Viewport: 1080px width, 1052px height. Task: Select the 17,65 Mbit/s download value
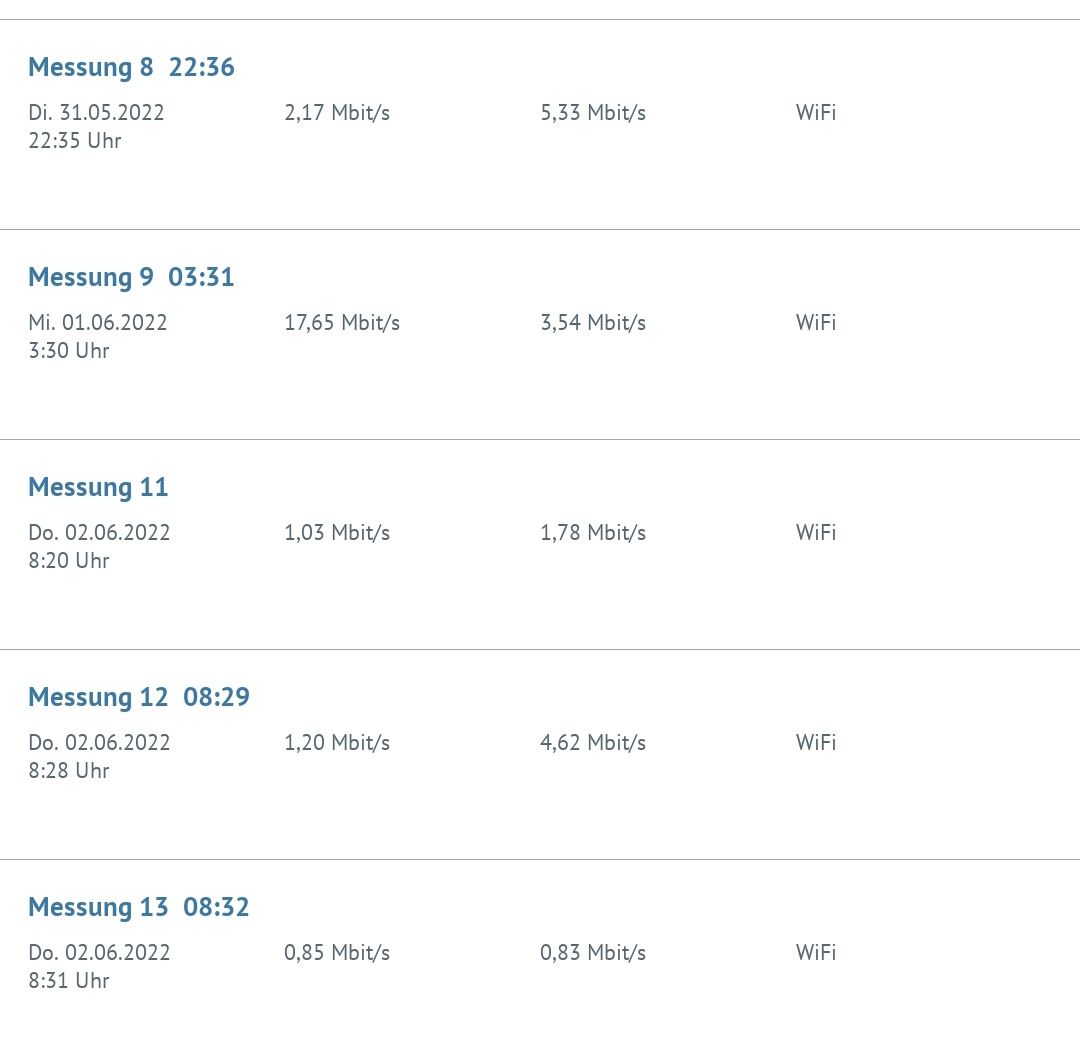click(342, 323)
